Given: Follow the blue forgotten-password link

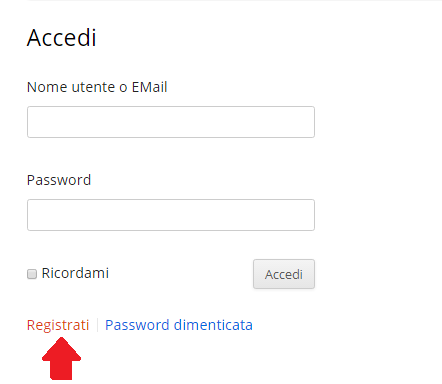Looking at the screenshot, I should pos(179,325).
